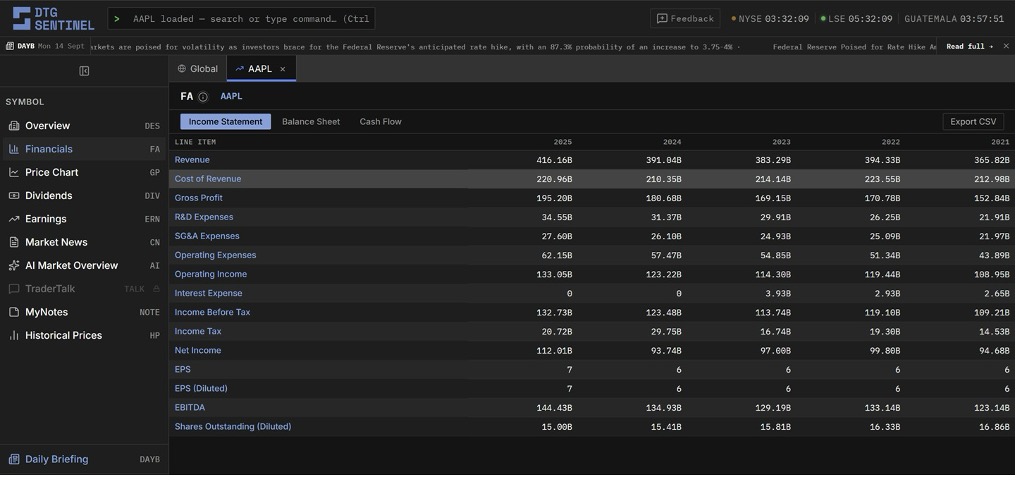
Task: Click the Revenue line item link
Action: (x=192, y=160)
